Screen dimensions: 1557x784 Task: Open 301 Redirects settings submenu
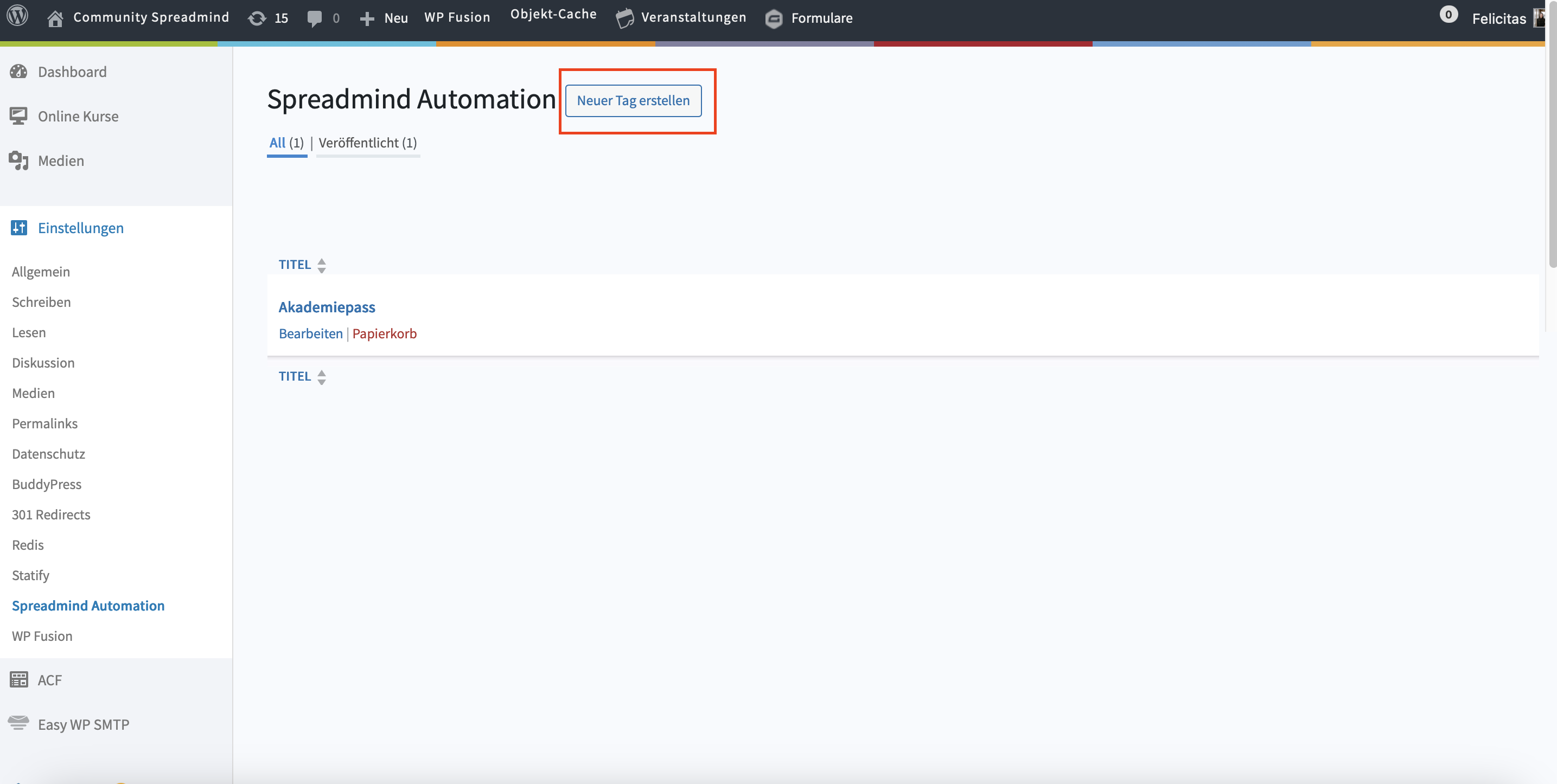[x=51, y=515]
